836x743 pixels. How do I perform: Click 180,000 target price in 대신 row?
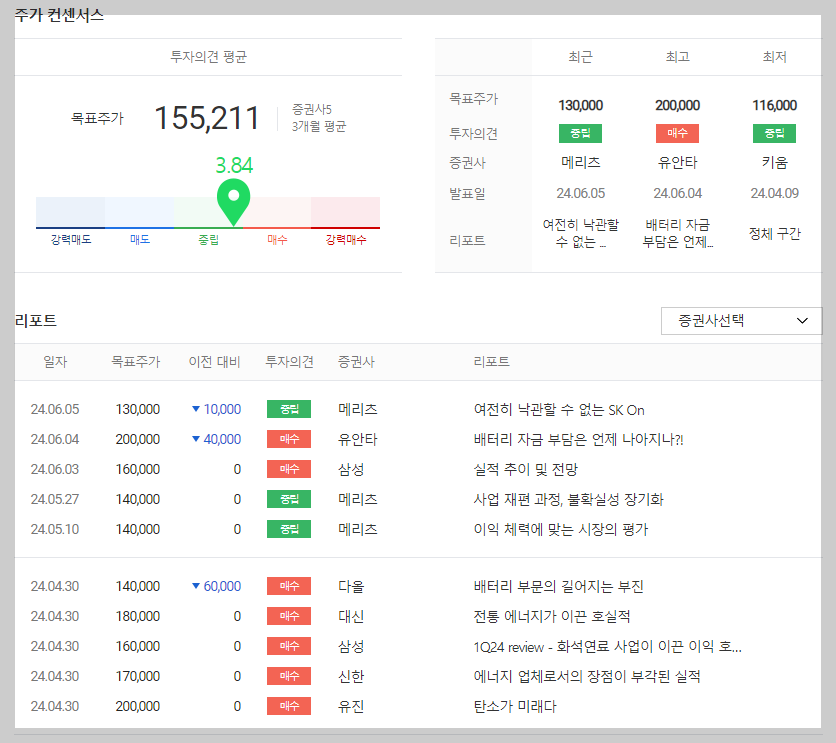[x=138, y=616]
